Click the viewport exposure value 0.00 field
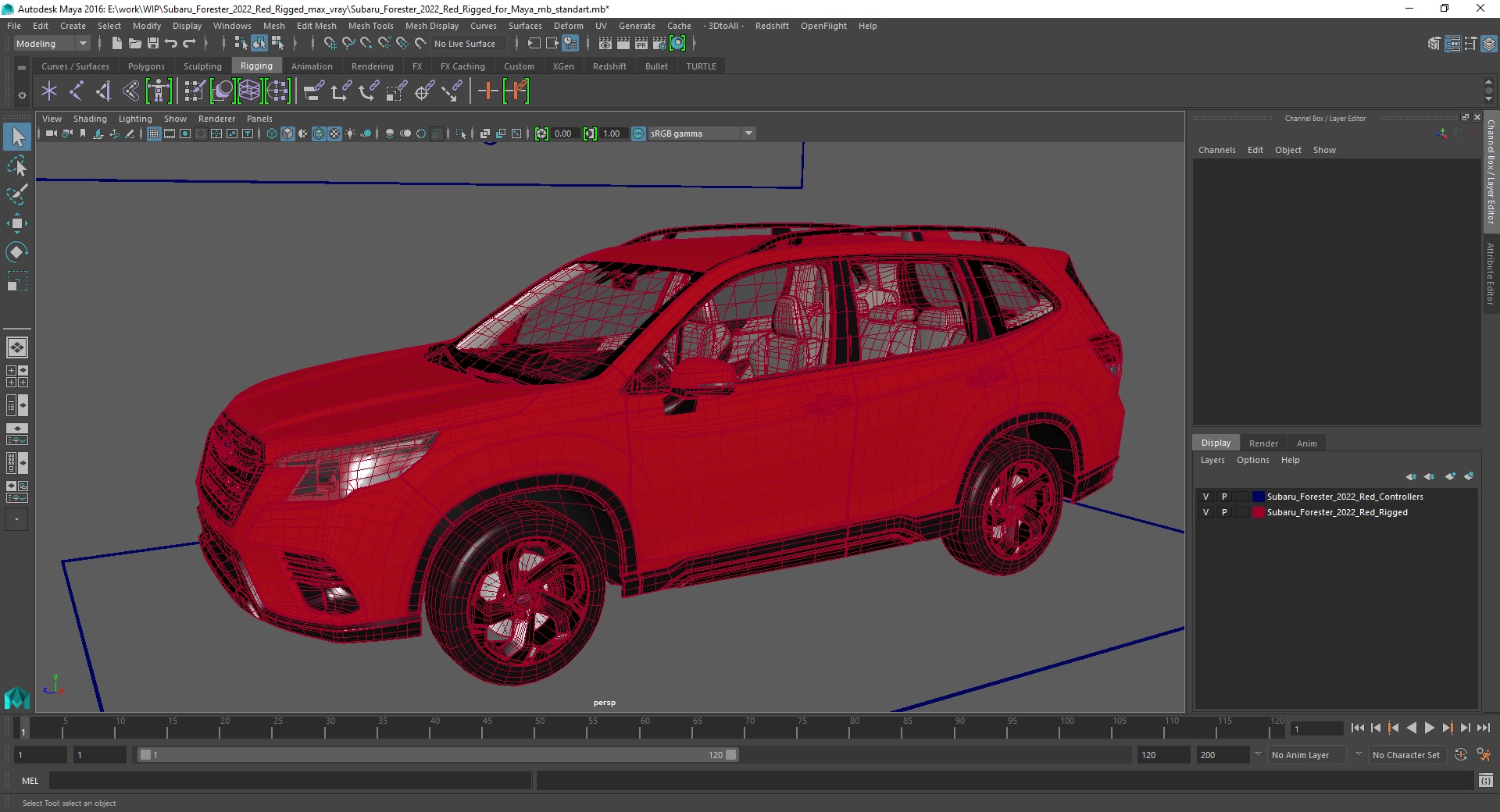The height and width of the screenshot is (812, 1500). tap(566, 134)
